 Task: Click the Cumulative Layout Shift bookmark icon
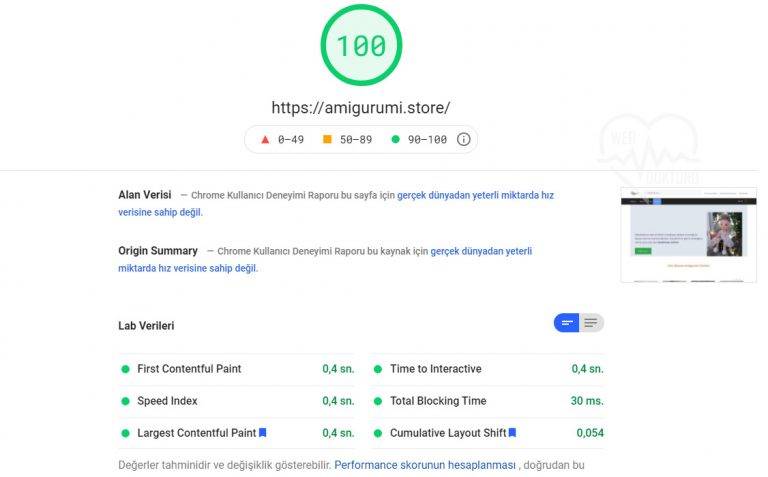tap(512, 432)
